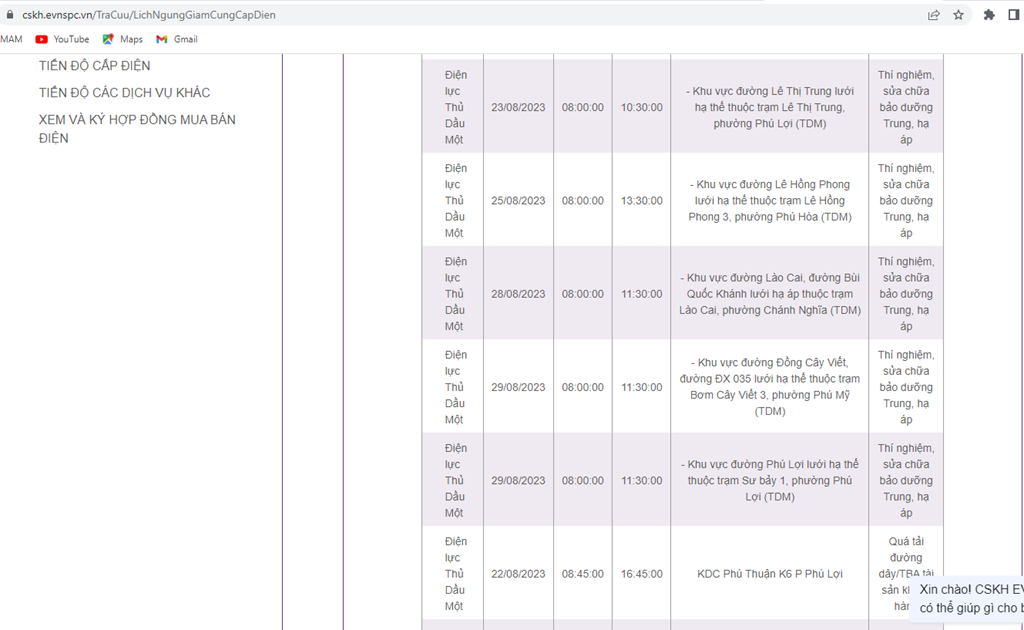Open the Extensions puzzle icon

tap(989, 14)
